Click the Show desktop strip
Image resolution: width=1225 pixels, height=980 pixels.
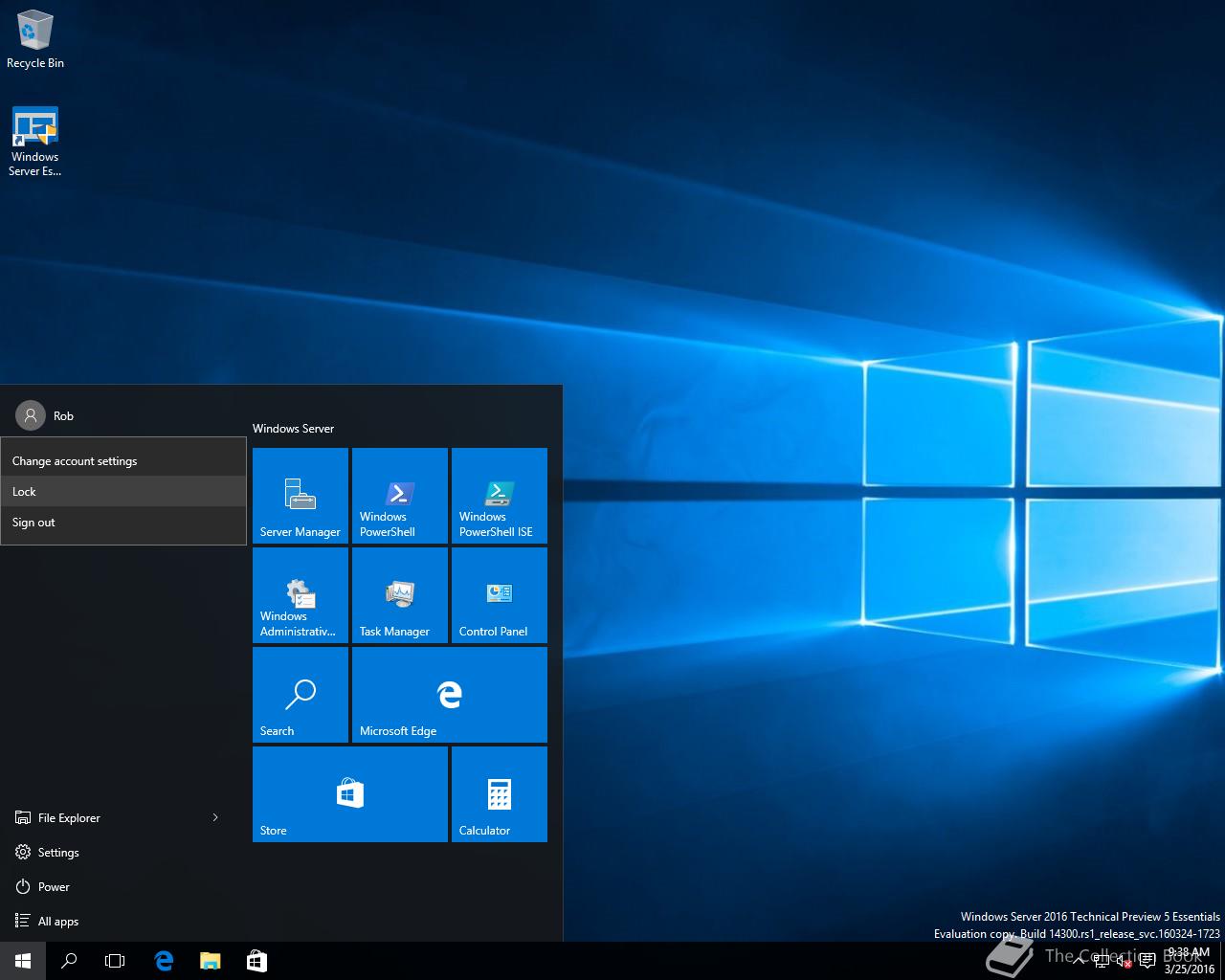1222,961
